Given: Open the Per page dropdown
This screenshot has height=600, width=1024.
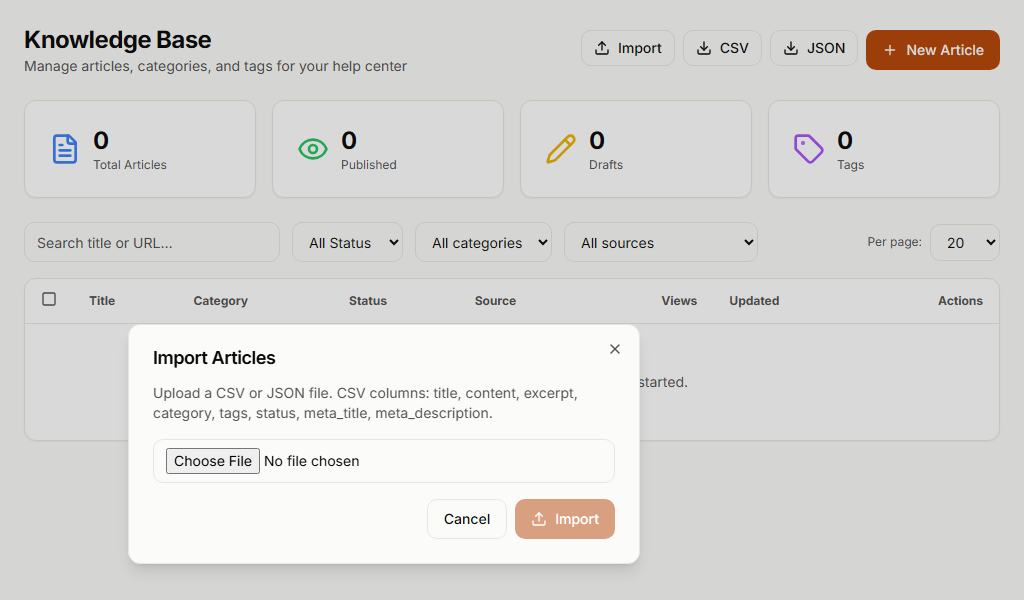Looking at the screenshot, I should tap(965, 242).
